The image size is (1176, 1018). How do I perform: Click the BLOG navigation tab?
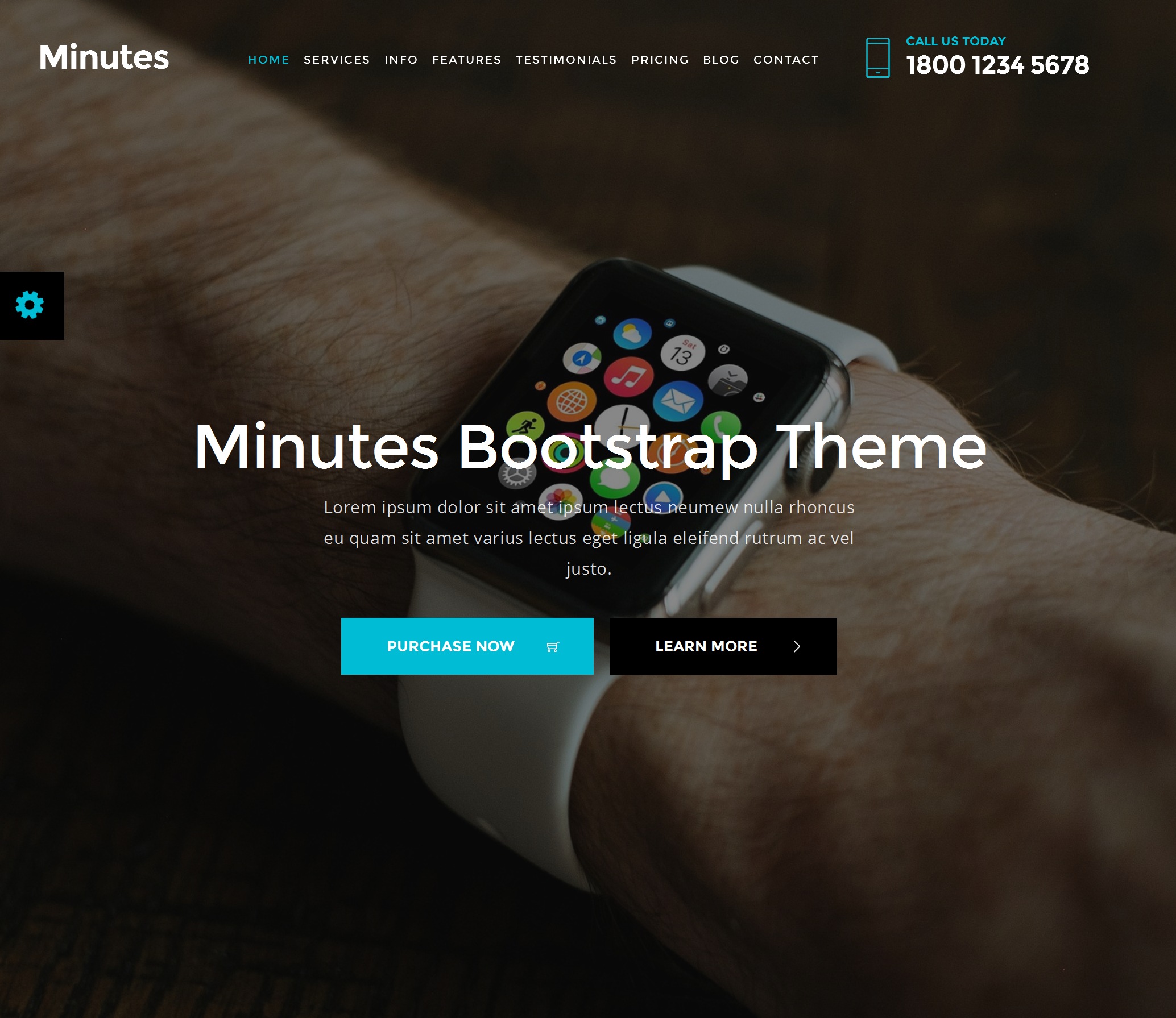pyautogui.click(x=720, y=59)
